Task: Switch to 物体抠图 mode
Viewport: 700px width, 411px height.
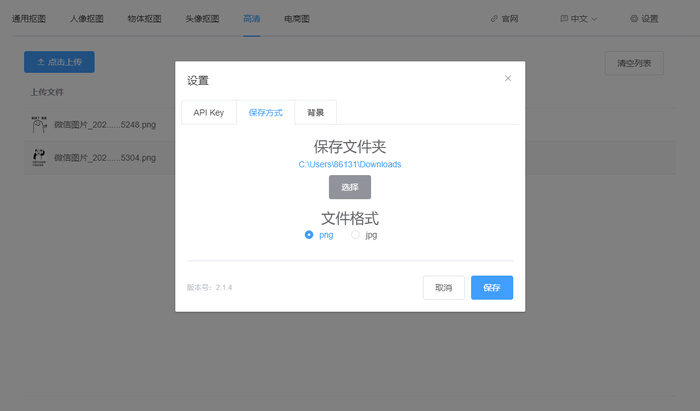Action: pos(145,19)
